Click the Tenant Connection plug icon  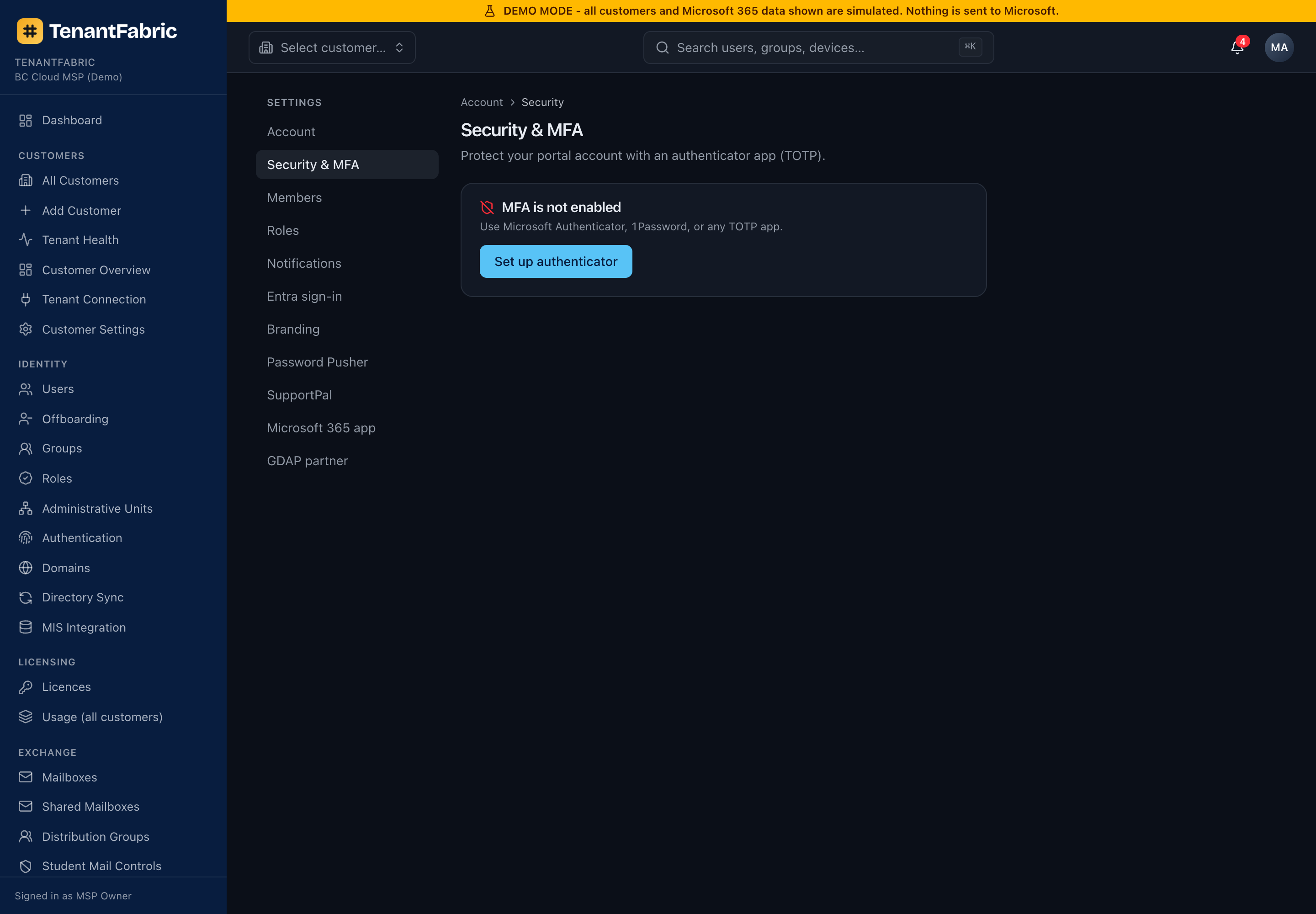(x=25, y=299)
